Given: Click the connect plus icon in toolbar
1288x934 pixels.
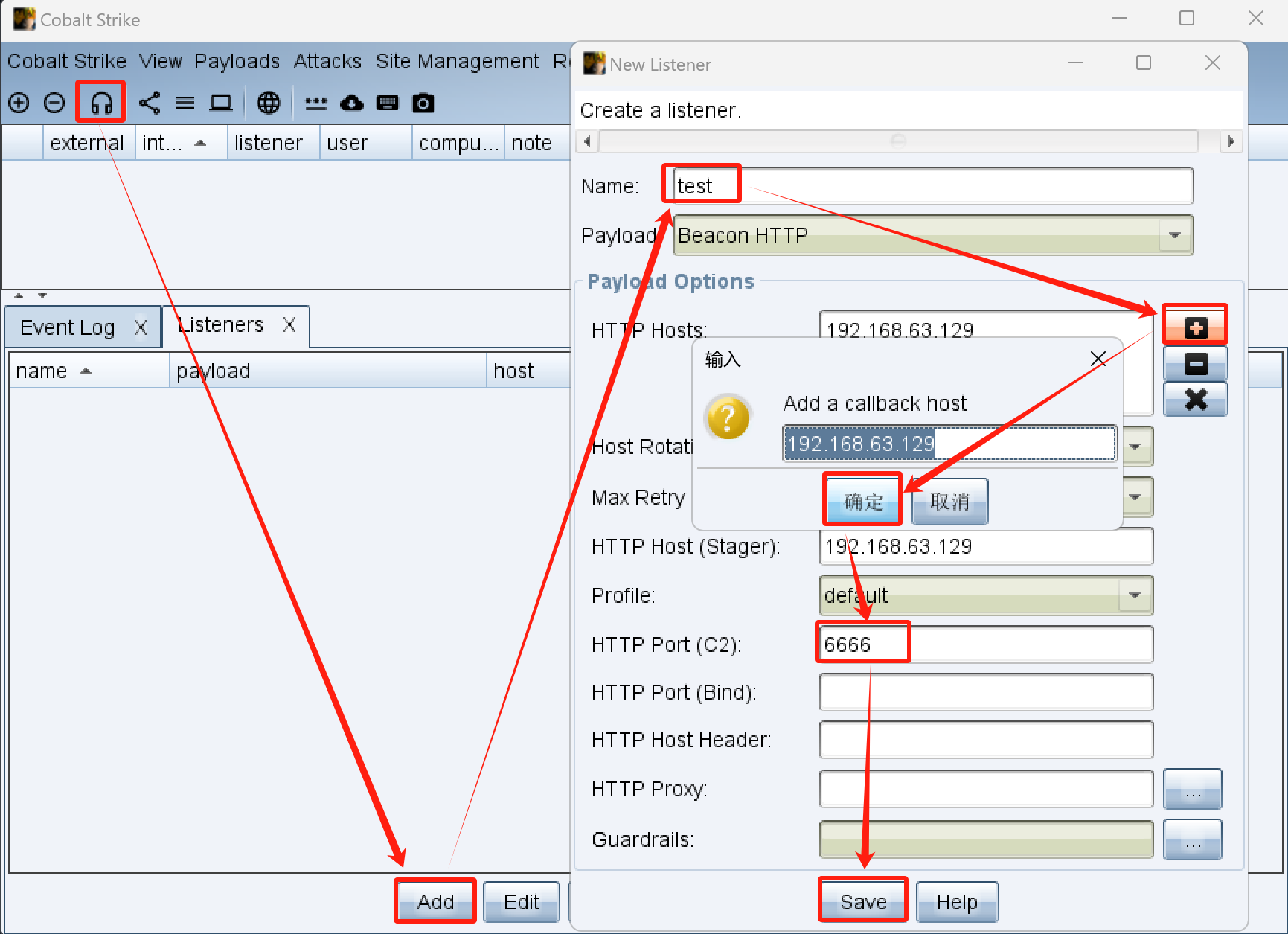Looking at the screenshot, I should 19,103.
